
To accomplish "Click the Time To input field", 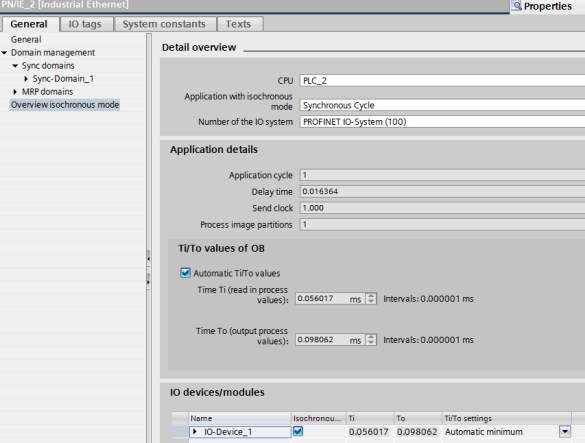I will click(330, 340).
